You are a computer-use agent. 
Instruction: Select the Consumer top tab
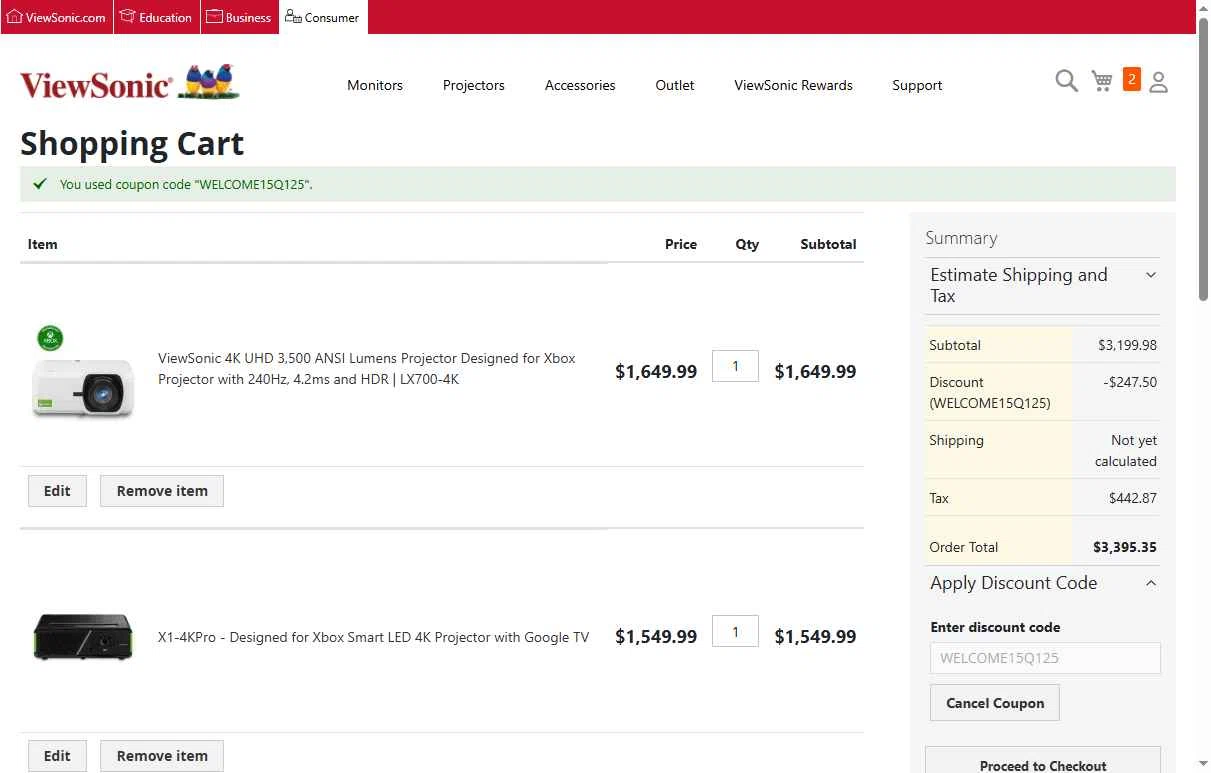pos(323,17)
